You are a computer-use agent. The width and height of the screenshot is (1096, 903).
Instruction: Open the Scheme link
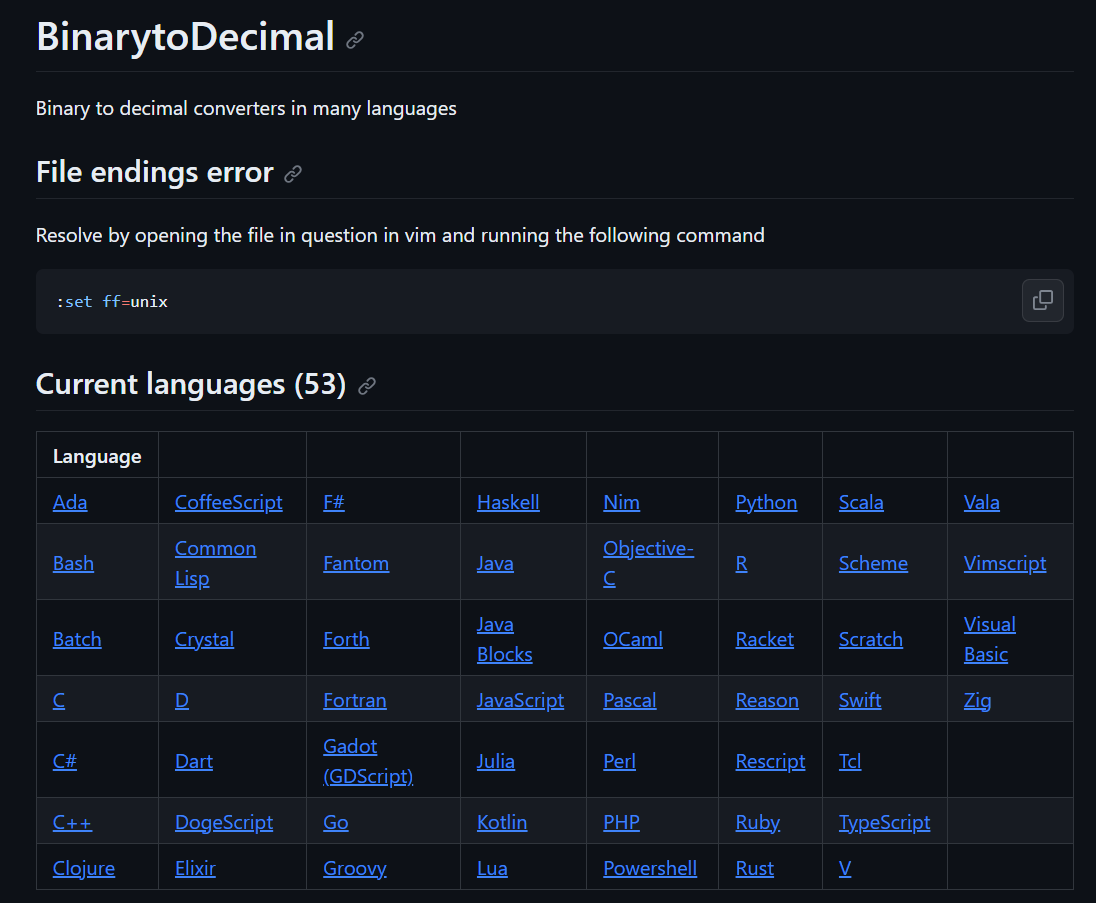click(873, 563)
